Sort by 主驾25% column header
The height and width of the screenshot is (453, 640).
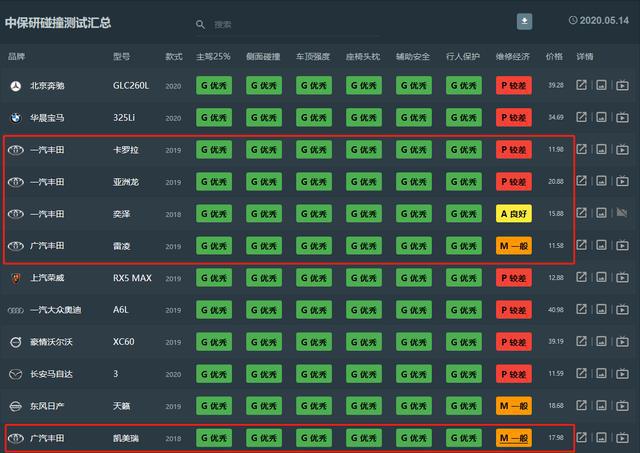[213, 56]
